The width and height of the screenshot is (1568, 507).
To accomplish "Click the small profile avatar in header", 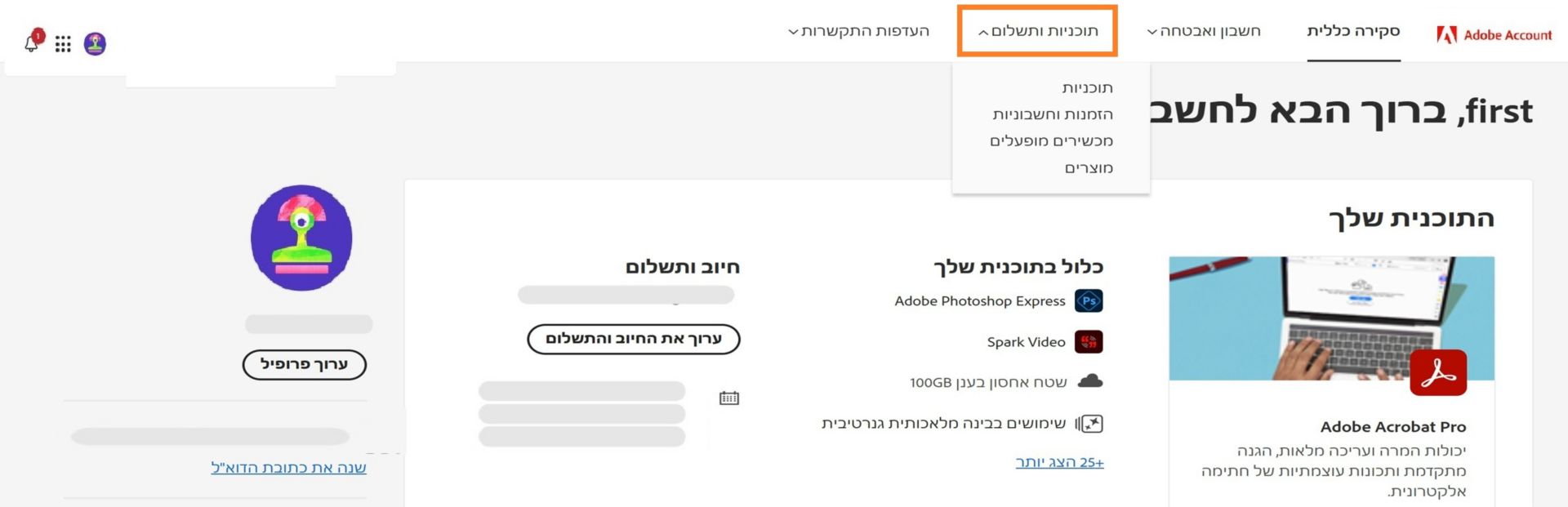I will click(95, 43).
